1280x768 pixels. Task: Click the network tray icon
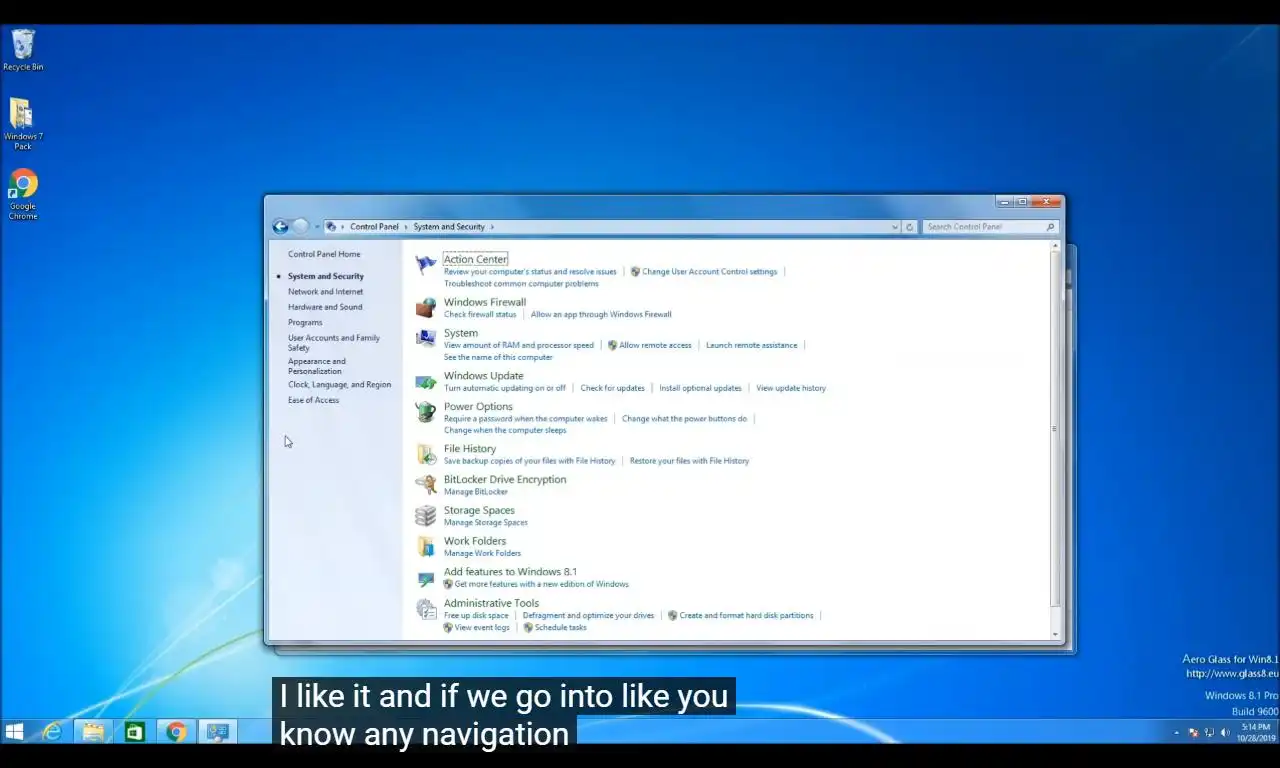(1209, 733)
